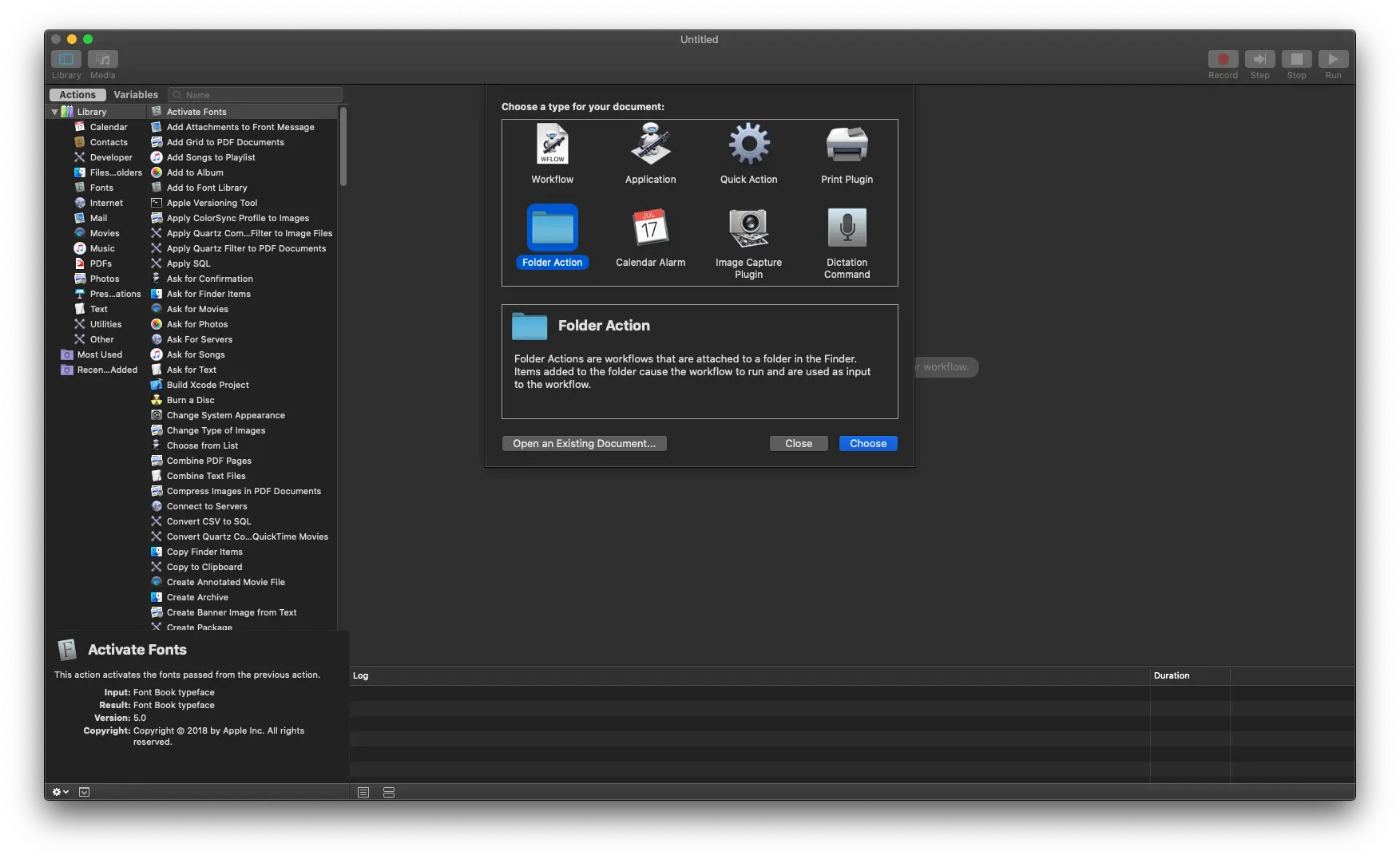The height and width of the screenshot is (859, 1400).
Task: Select Add Songs to Playlist action
Action: [x=242, y=157]
